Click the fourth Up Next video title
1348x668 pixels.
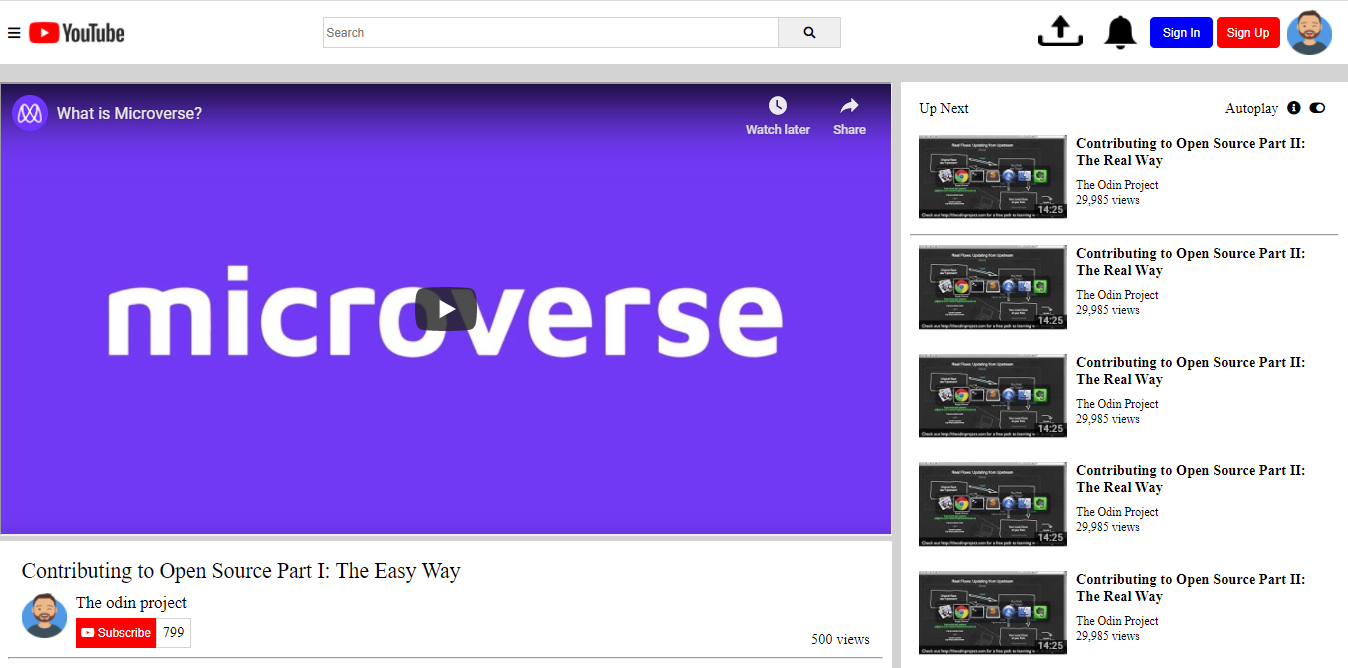pyautogui.click(x=1191, y=479)
